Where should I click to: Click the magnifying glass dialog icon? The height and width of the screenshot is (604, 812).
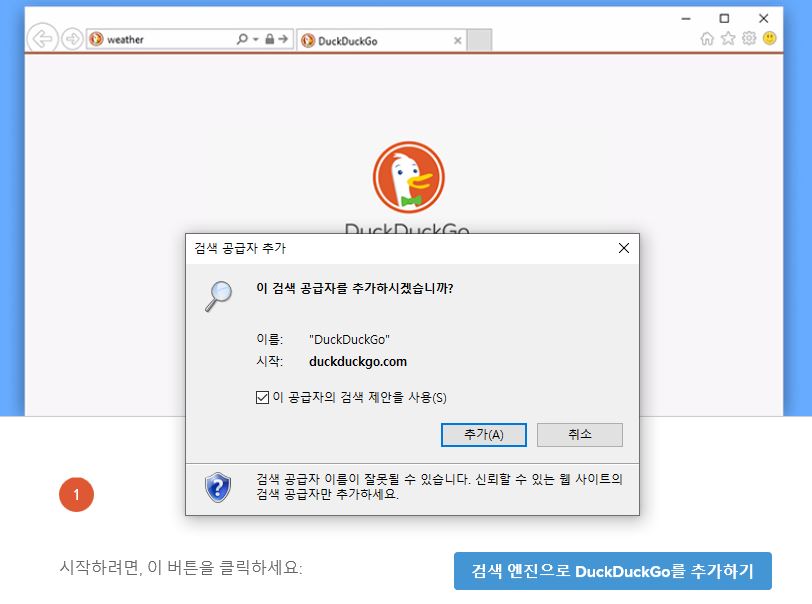[x=219, y=296]
